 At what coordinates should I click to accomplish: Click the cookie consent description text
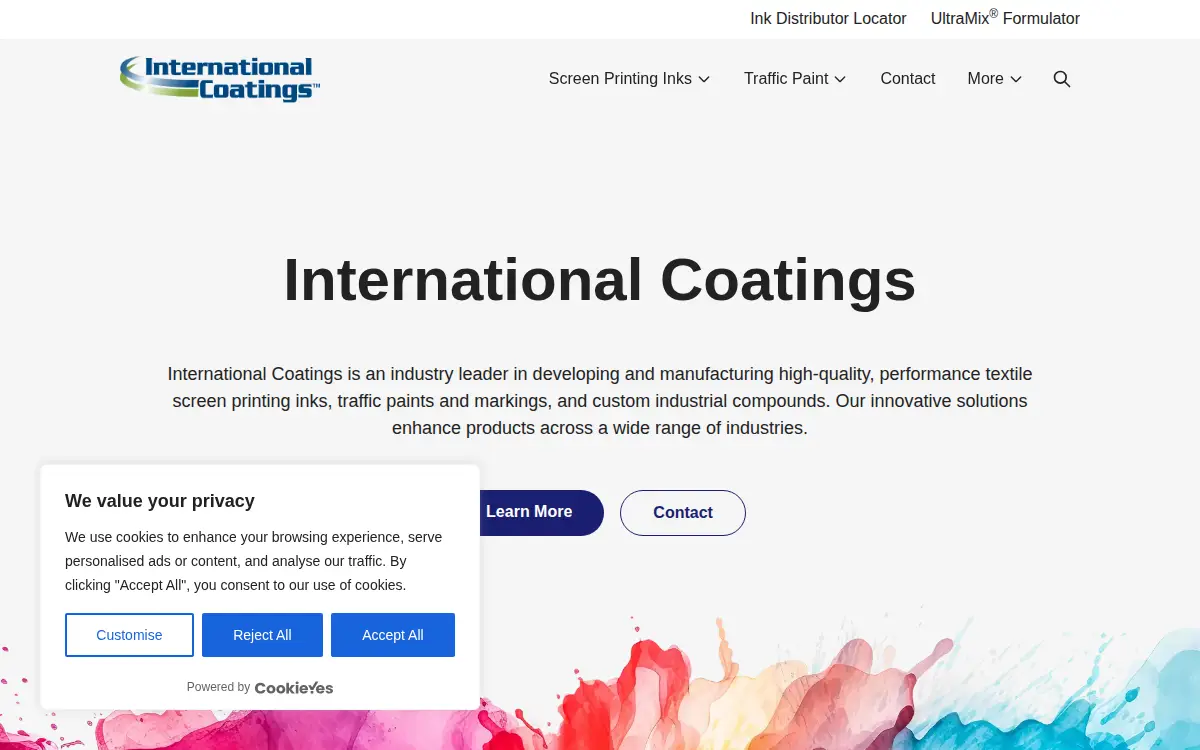[x=253, y=561]
